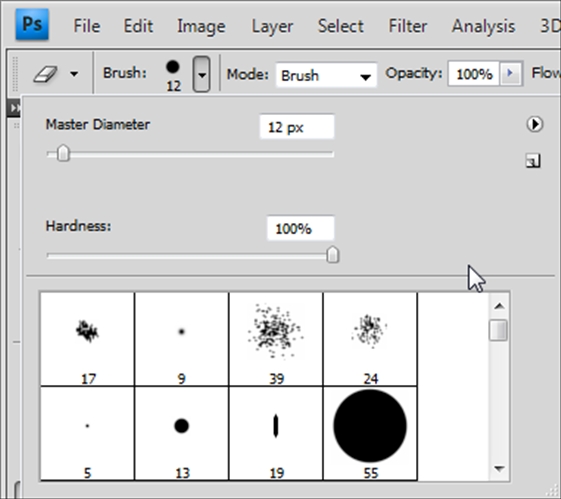Choose the 39 spatter brush preset
This screenshot has width=561, height=499.
276,339
